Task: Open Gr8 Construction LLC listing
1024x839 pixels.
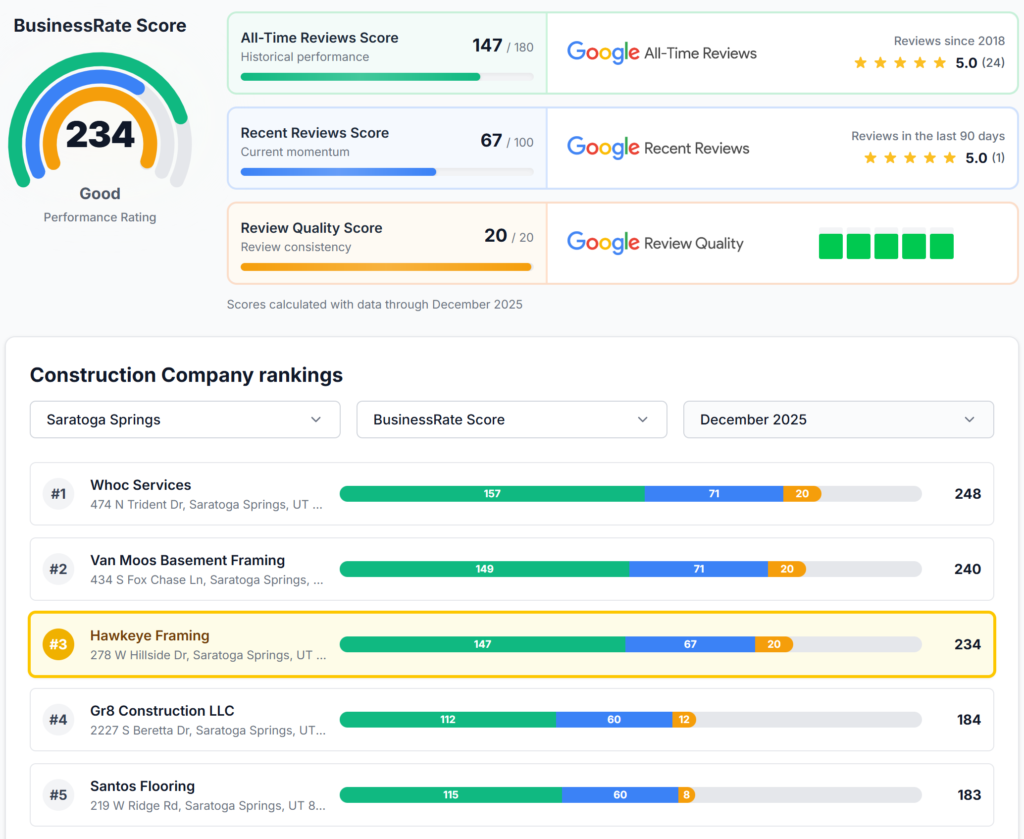Action: (162, 711)
